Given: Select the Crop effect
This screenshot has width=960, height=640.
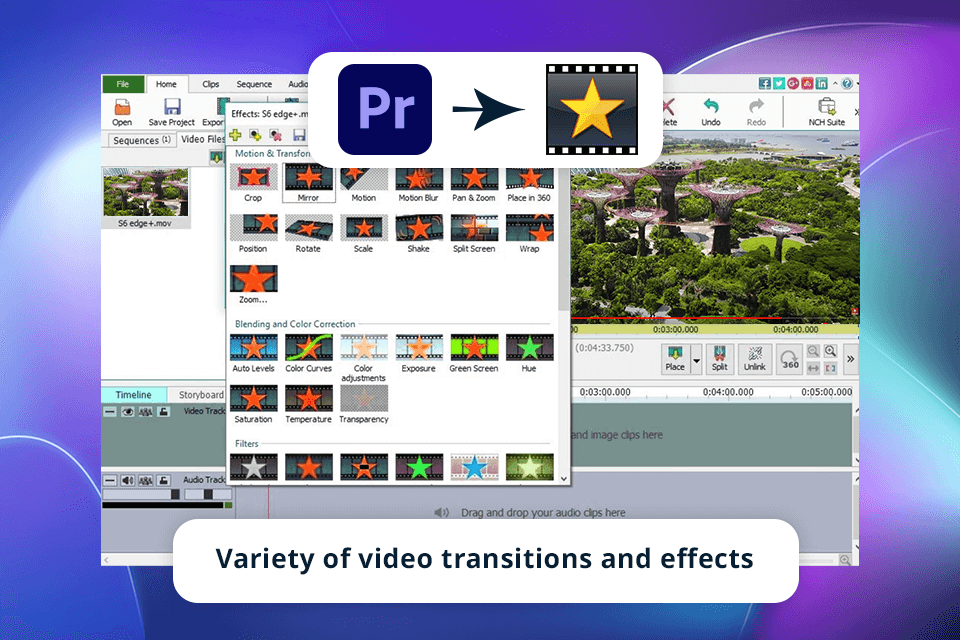Looking at the screenshot, I should (x=253, y=183).
